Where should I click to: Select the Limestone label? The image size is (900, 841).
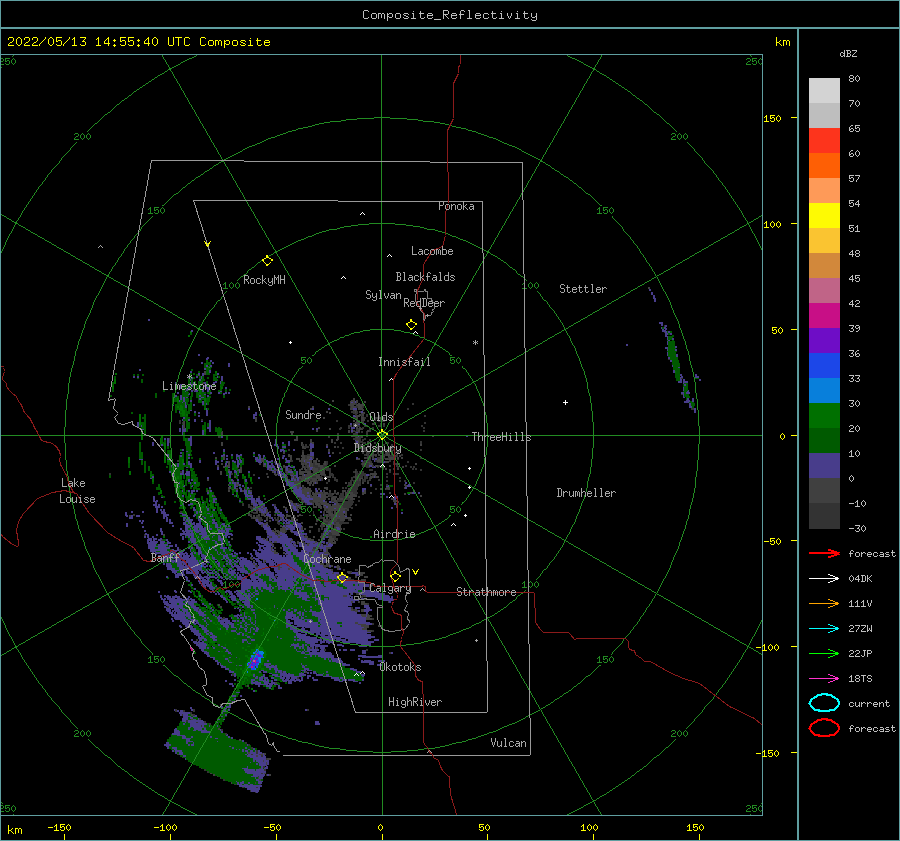189,386
